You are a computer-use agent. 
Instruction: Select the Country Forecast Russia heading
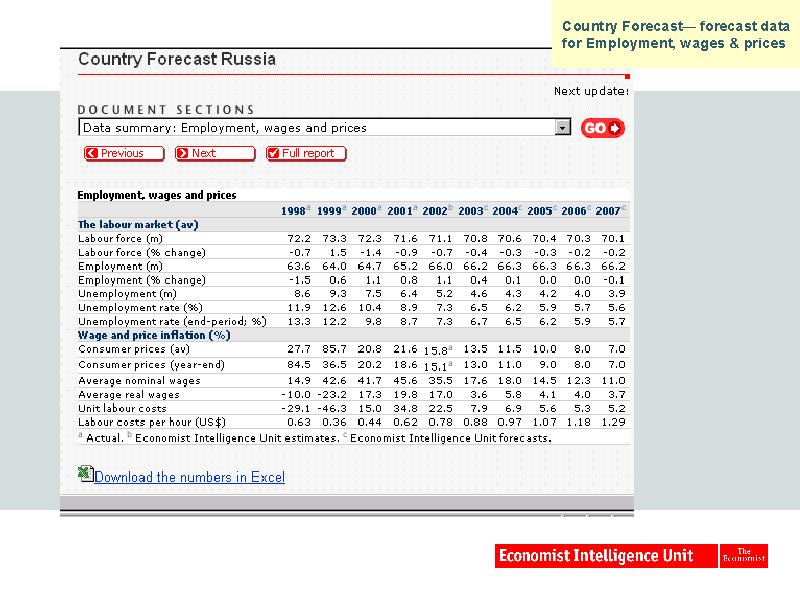pos(177,59)
